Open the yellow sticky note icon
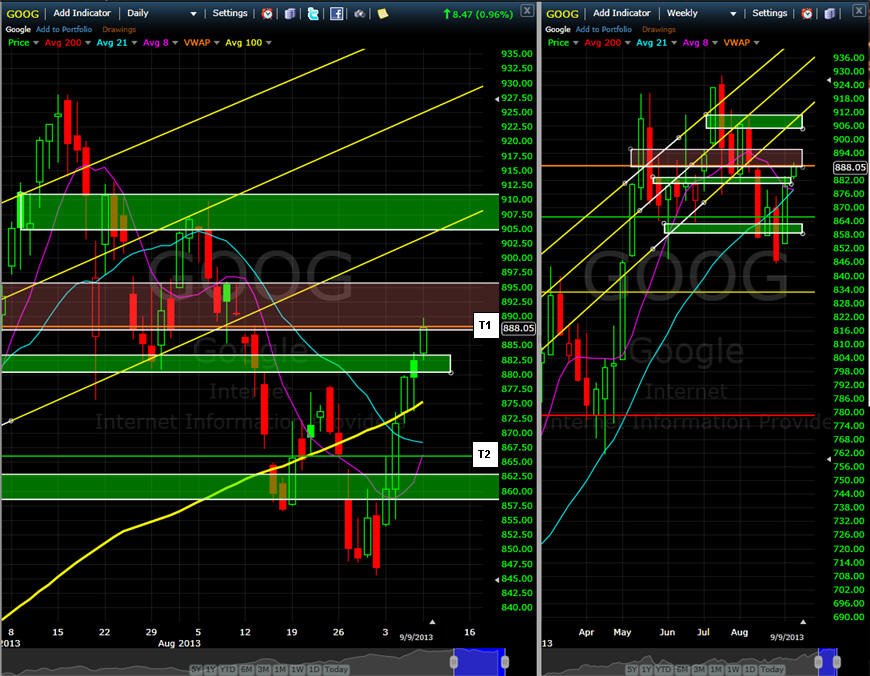The height and width of the screenshot is (676, 870). (382, 13)
